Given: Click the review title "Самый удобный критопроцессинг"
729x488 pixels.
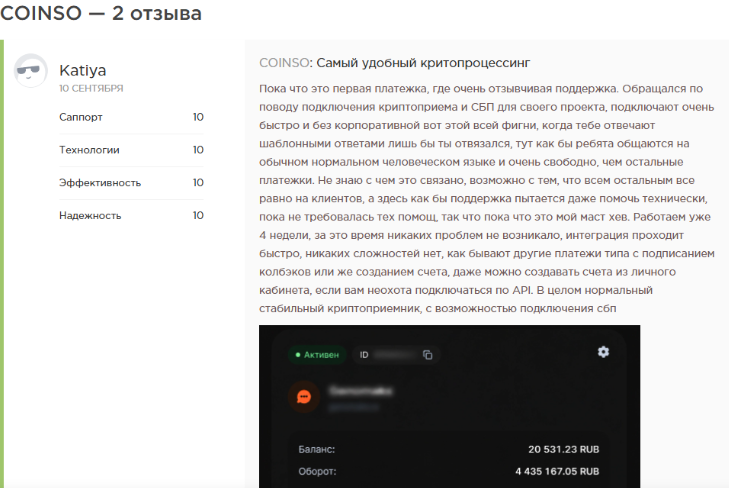Looking at the screenshot, I should coord(423,63).
